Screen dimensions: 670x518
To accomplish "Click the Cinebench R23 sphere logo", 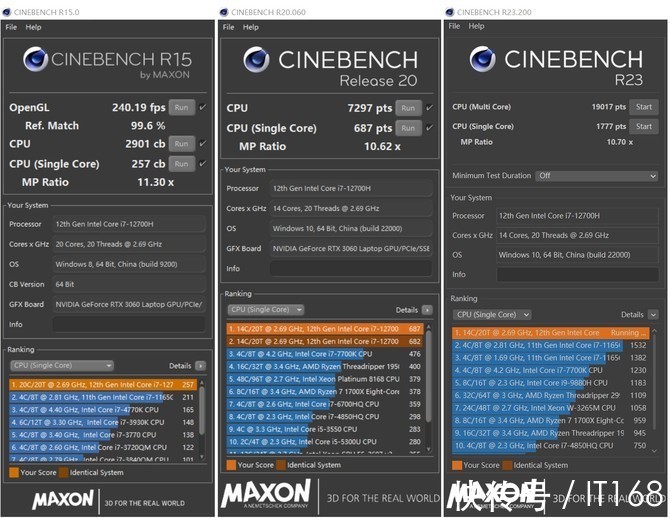I will pyautogui.click(x=482, y=59).
